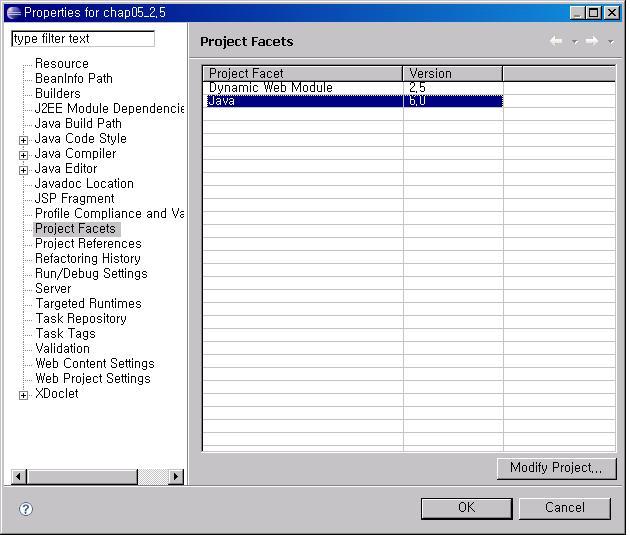Open the forward history dropdown arrow
This screenshot has height=535, width=630.
click(611, 42)
